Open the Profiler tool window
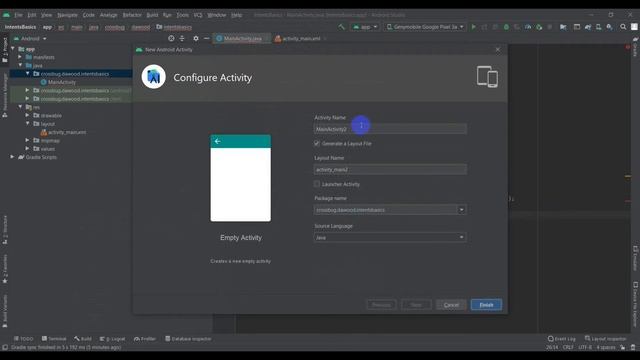The image size is (640, 360). click(145, 339)
